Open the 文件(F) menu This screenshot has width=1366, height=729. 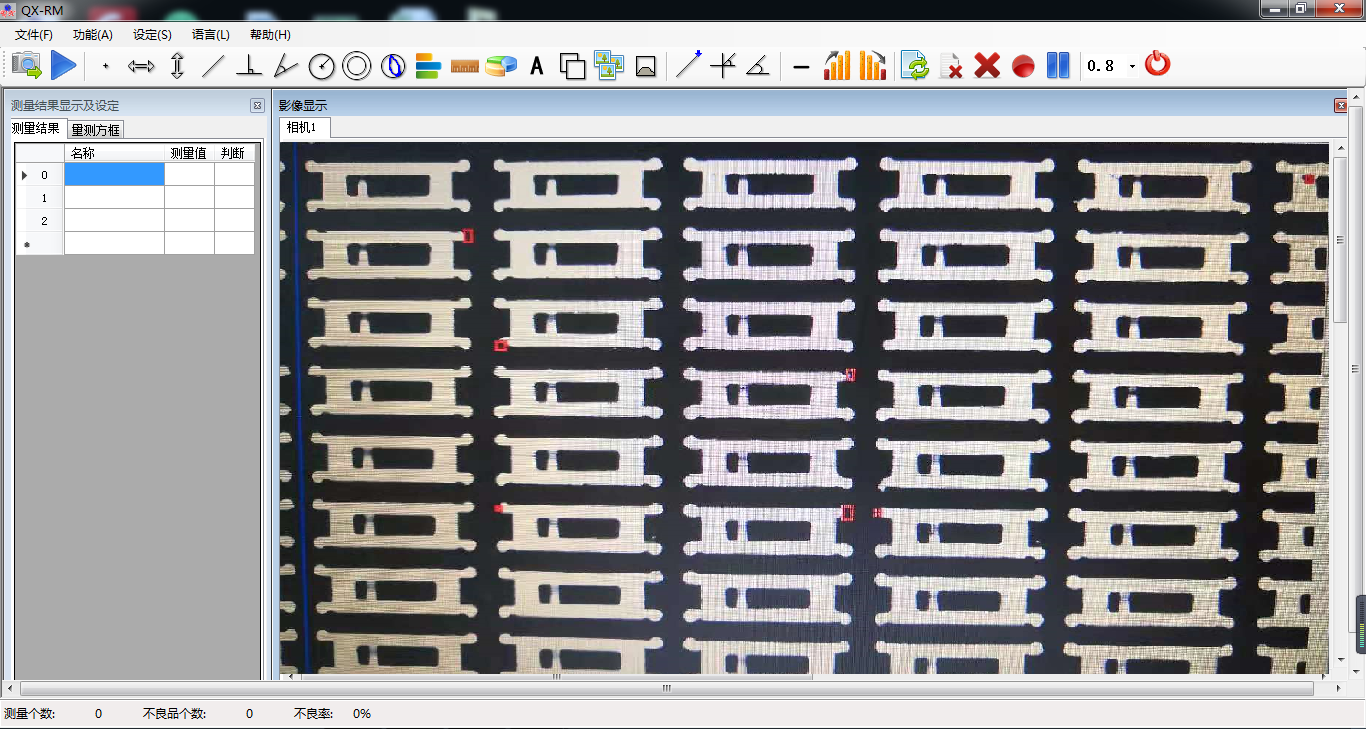coord(34,35)
